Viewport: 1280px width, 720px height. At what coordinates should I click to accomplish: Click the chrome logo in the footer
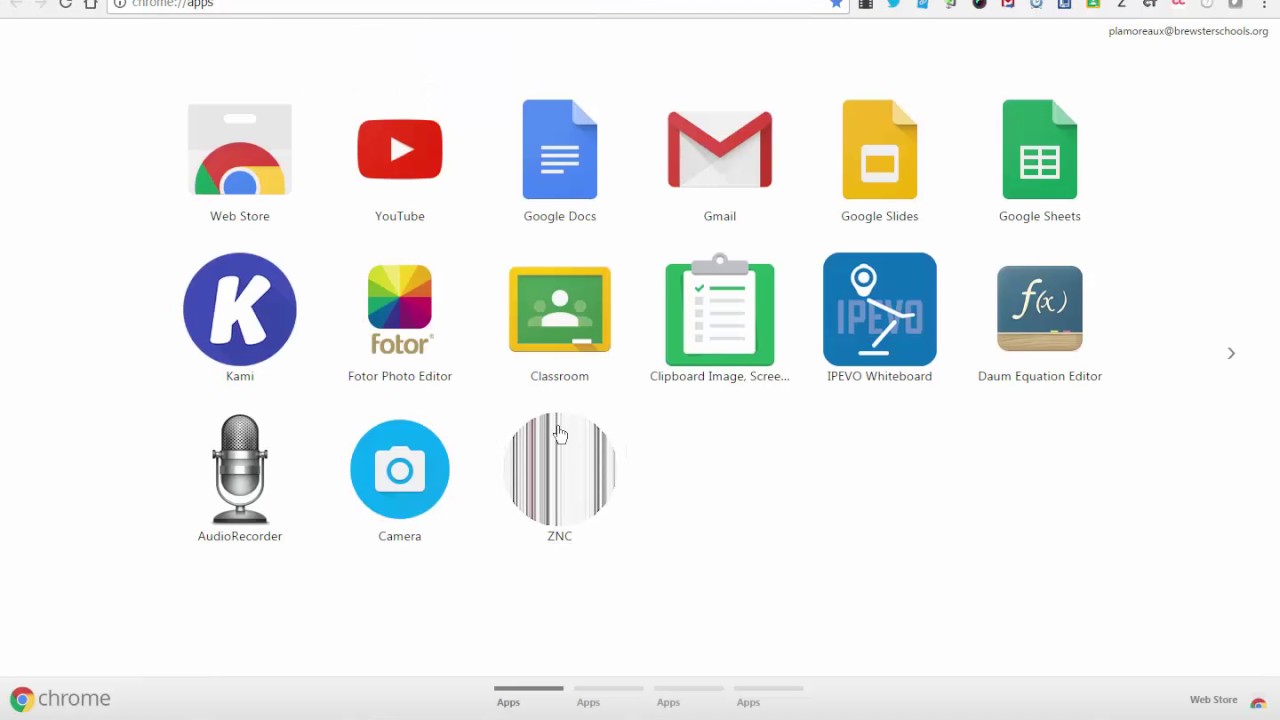(x=61, y=699)
